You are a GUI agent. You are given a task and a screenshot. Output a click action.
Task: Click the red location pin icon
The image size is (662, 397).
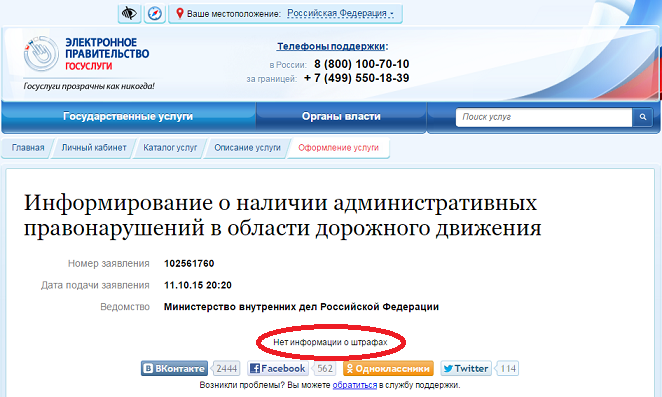coord(180,14)
